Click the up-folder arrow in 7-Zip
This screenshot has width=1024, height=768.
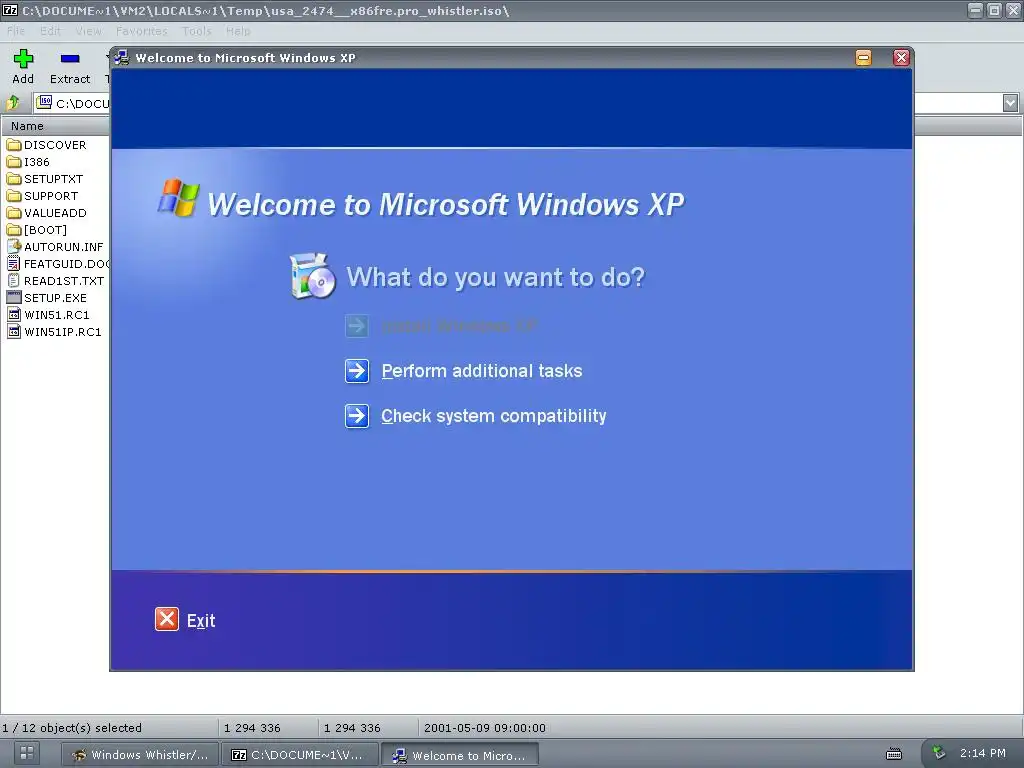13,103
